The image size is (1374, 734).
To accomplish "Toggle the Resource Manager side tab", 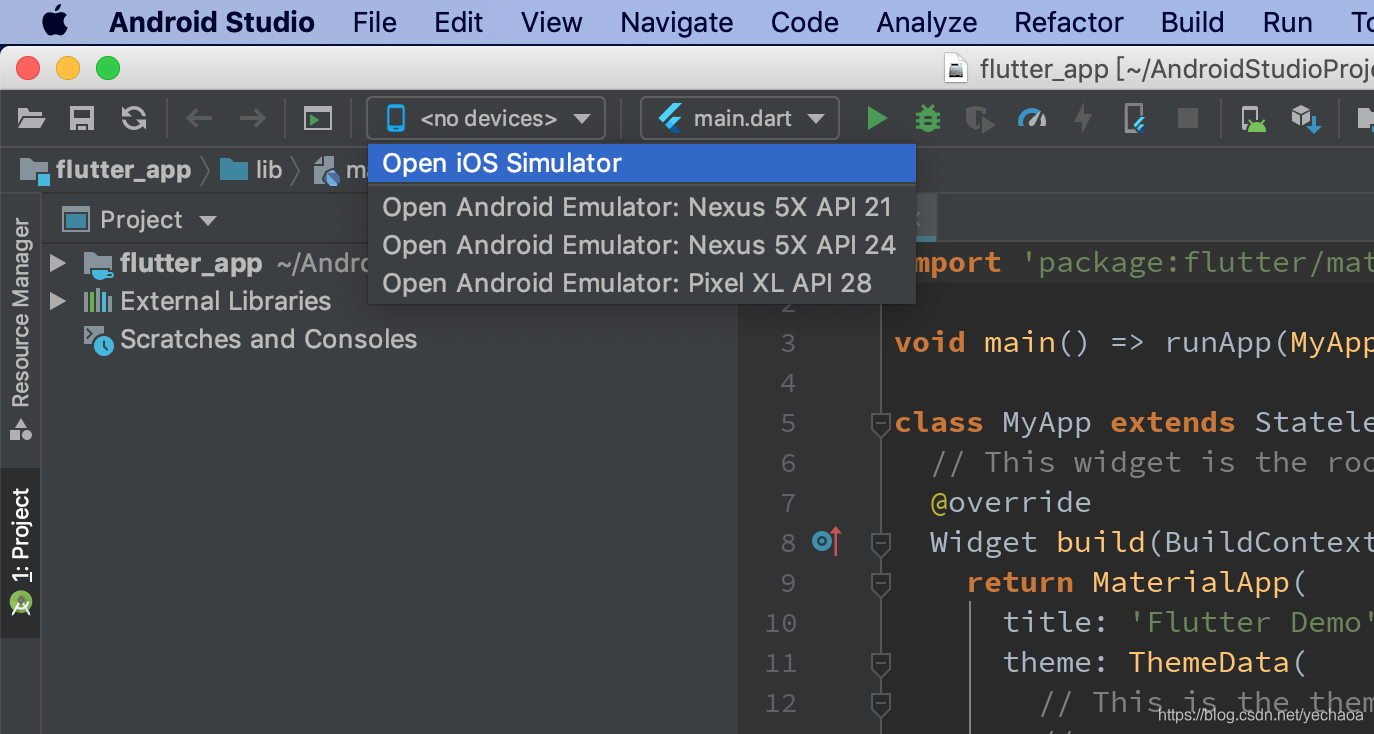I will click(21, 330).
